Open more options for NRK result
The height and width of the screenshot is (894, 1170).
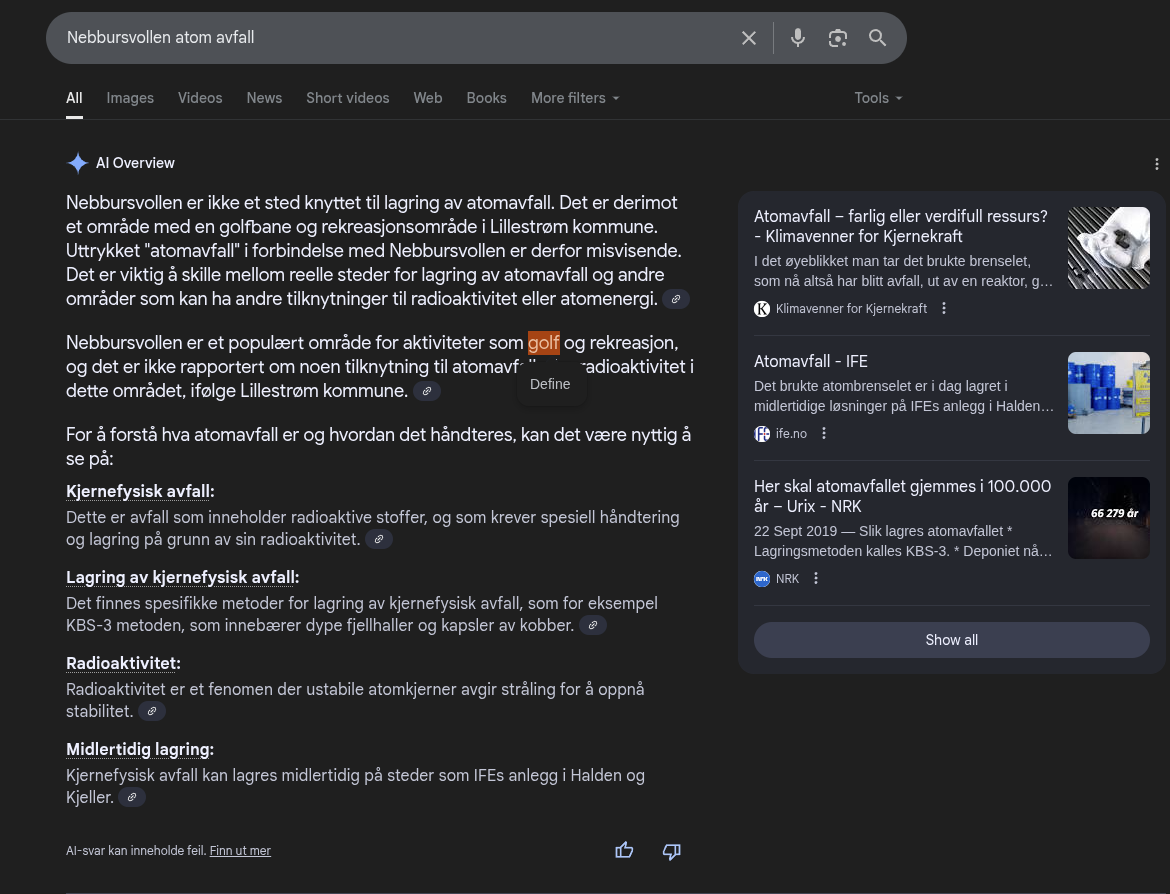816,578
